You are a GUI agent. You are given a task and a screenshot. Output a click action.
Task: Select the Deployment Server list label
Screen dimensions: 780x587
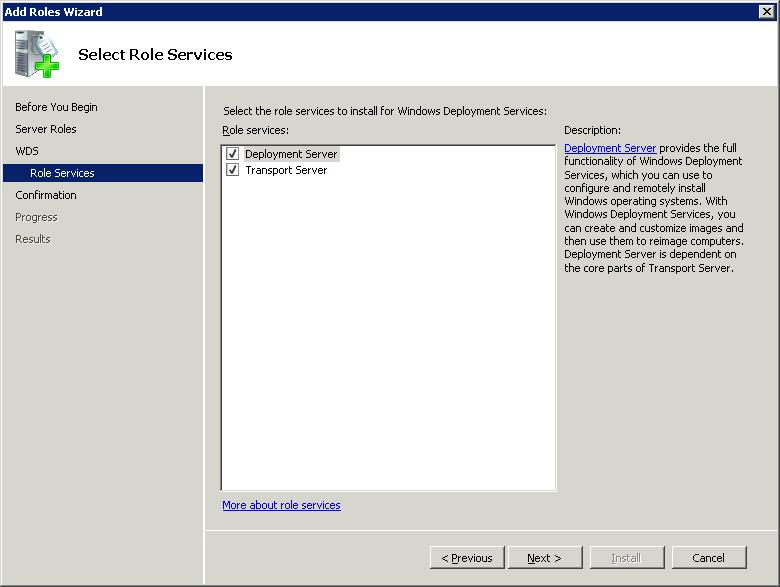click(291, 154)
